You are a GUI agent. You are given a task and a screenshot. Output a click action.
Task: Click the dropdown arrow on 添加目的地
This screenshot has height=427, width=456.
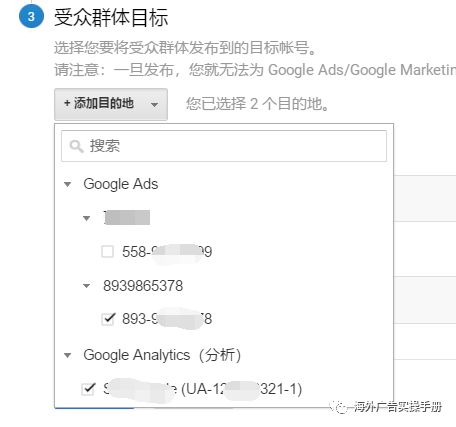click(x=154, y=105)
